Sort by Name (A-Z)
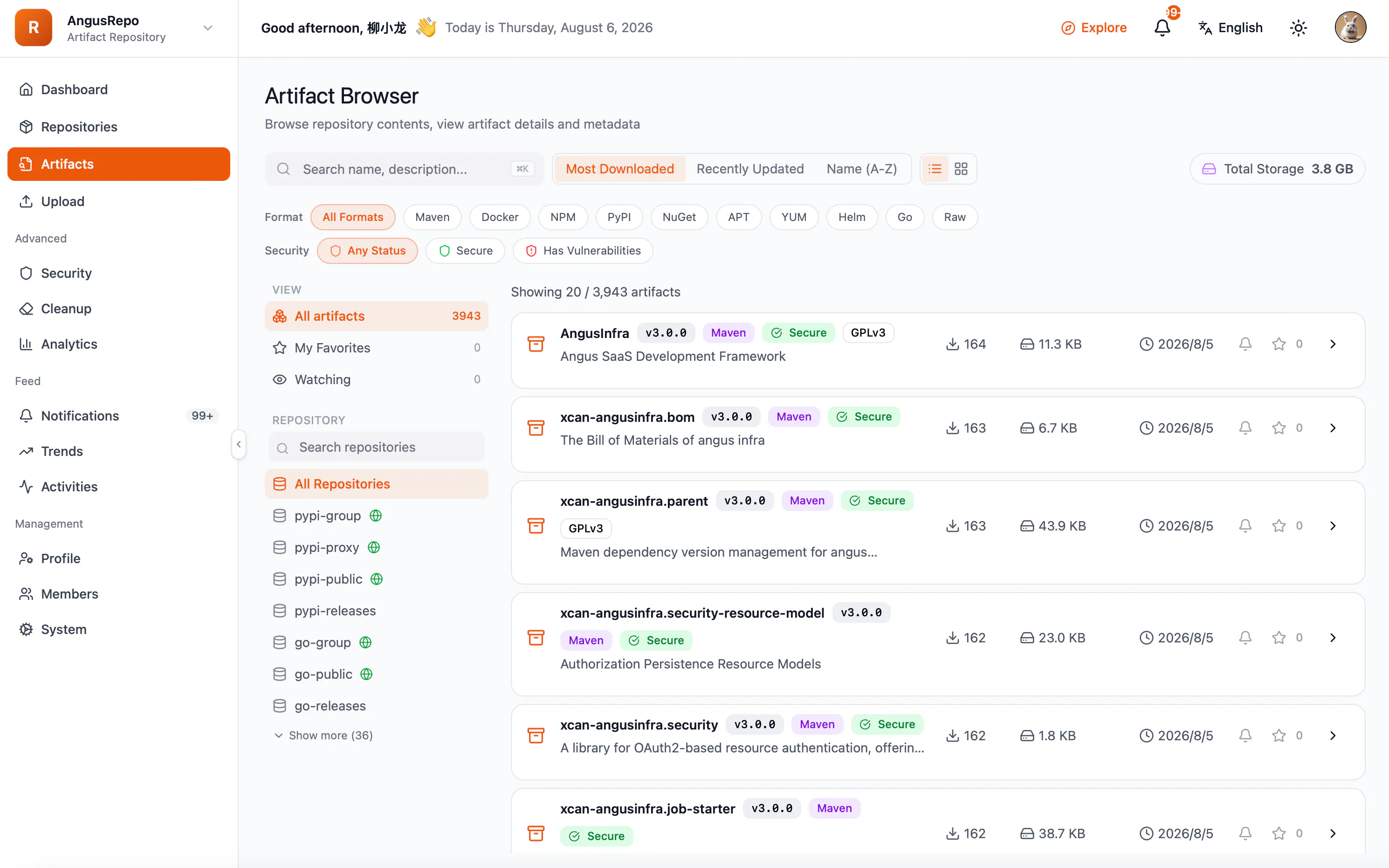 pyautogui.click(x=861, y=169)
